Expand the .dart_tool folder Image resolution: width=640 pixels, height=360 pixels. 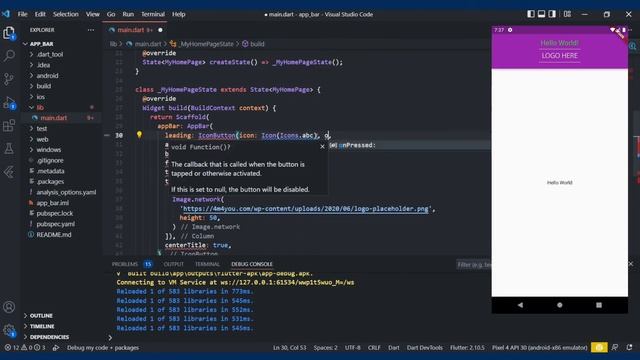pos(50,54)
